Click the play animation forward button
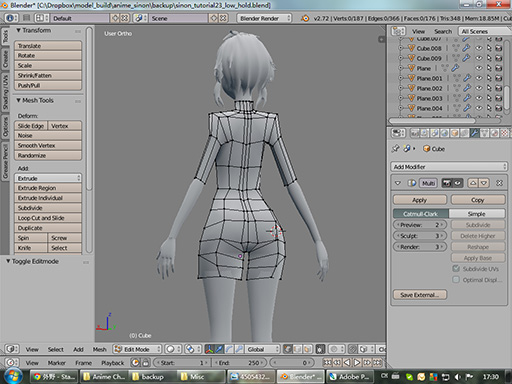This screenshot has width=512, height=384. (x=357, y=362)
